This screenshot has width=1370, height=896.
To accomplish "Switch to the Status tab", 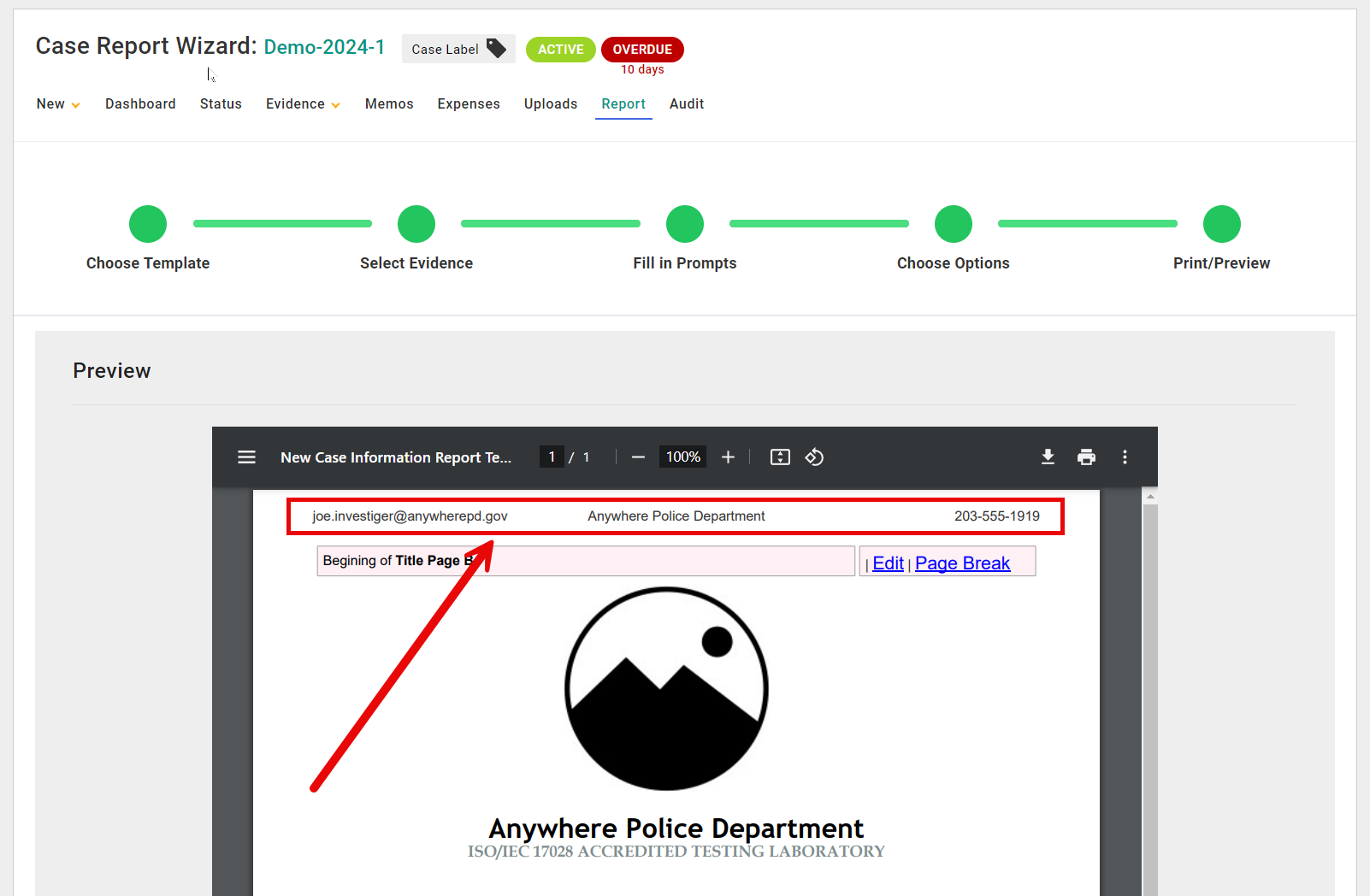I will tap(221, 104).
